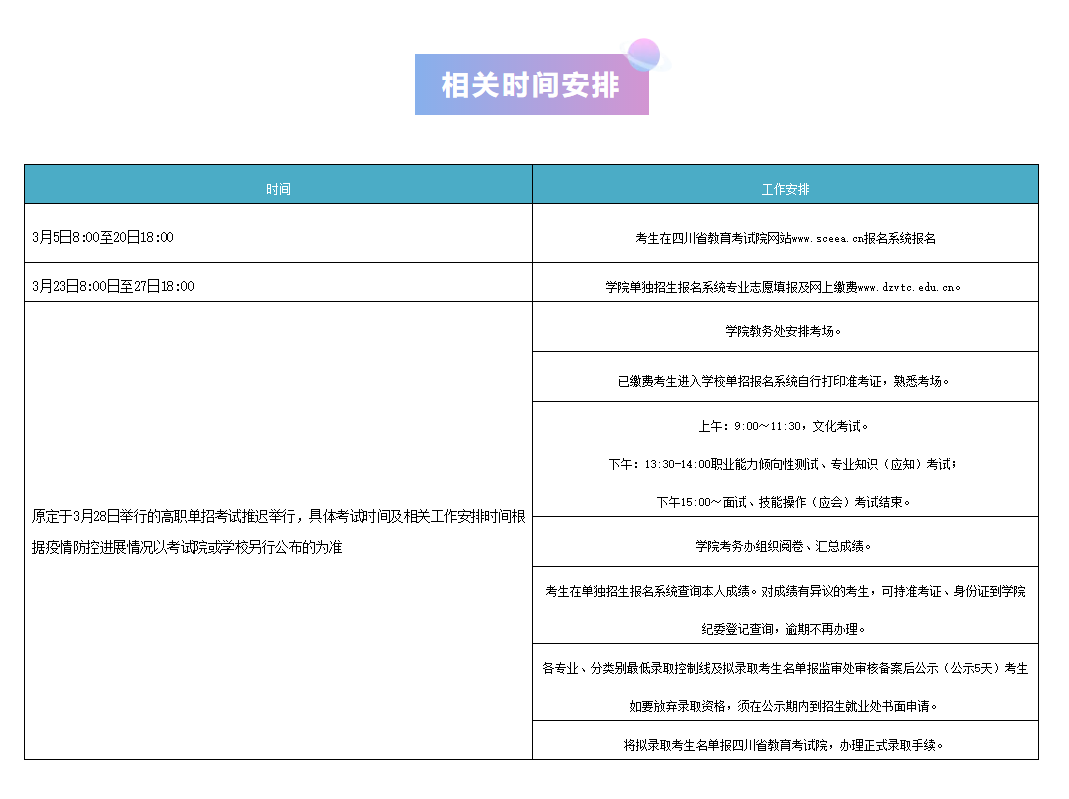Viewport: 1069px width, 799px height.
Task: Click the 职业能力倾向性测试 text line
Action: 785,463
